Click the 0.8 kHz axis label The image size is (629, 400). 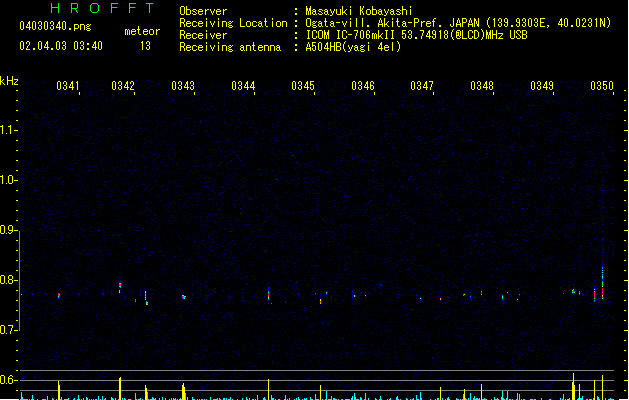pos(8,280)
